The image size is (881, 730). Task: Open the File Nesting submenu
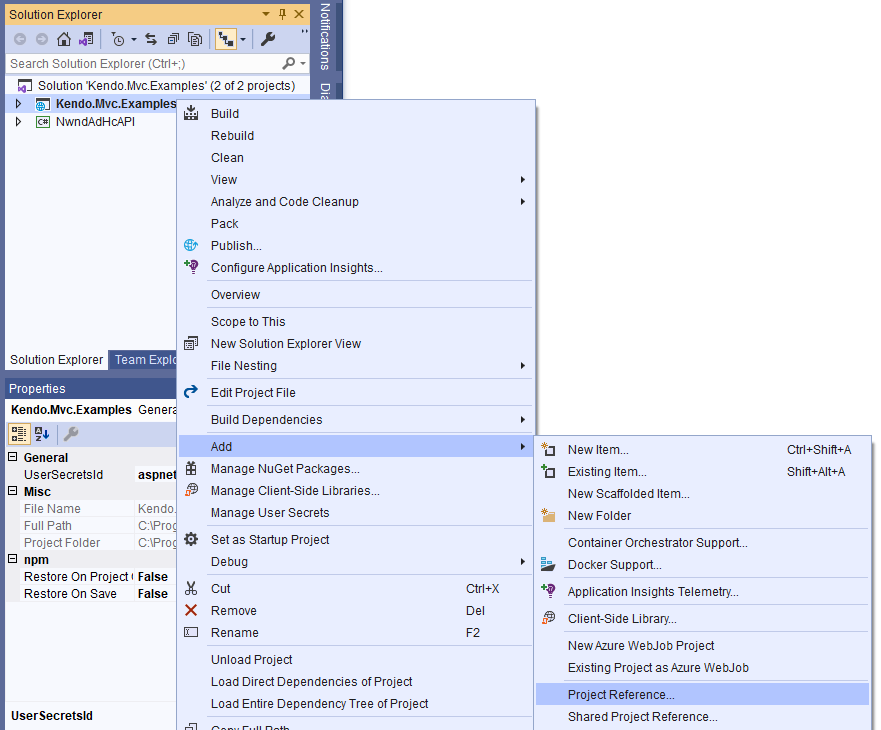tap(356, 365)
